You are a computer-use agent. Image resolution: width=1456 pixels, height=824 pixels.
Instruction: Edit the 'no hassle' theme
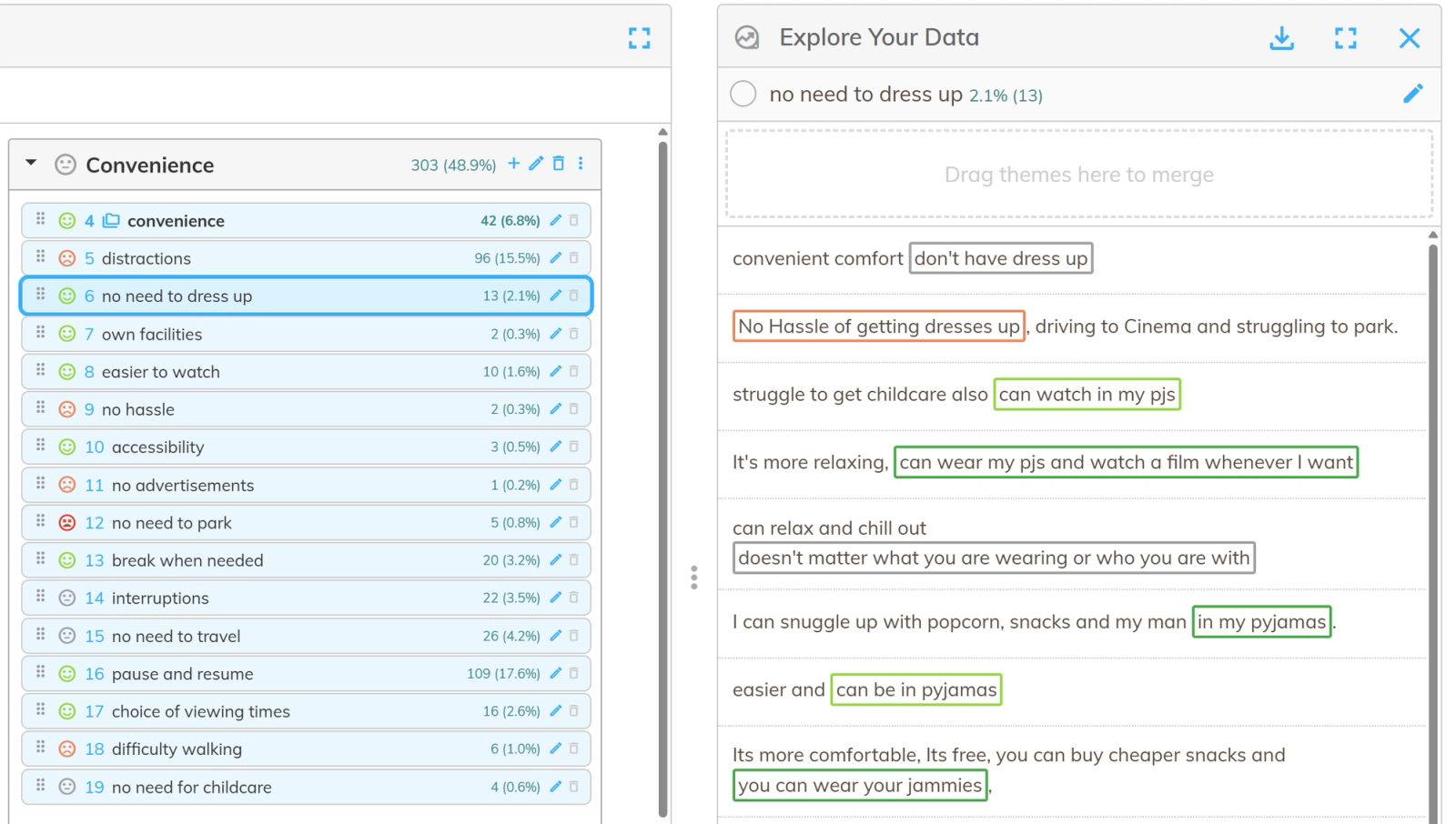click(555, 409)
